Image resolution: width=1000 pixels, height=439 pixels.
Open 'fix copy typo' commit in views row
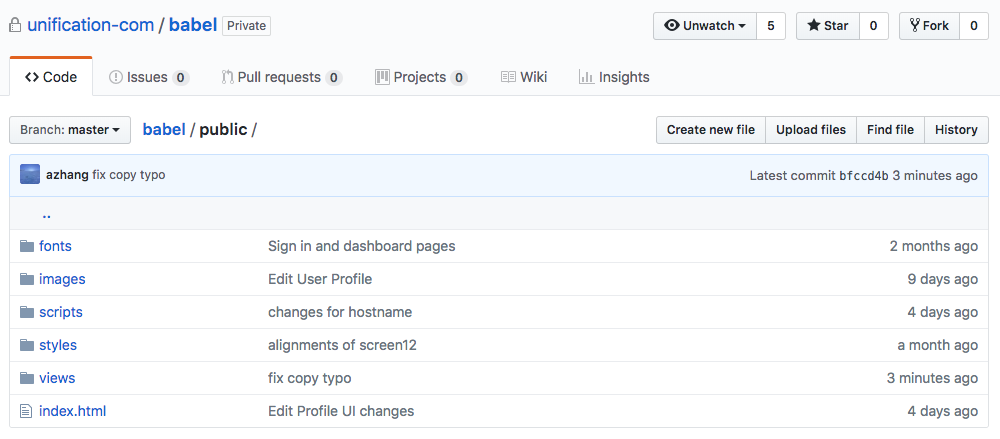point(309,378)
